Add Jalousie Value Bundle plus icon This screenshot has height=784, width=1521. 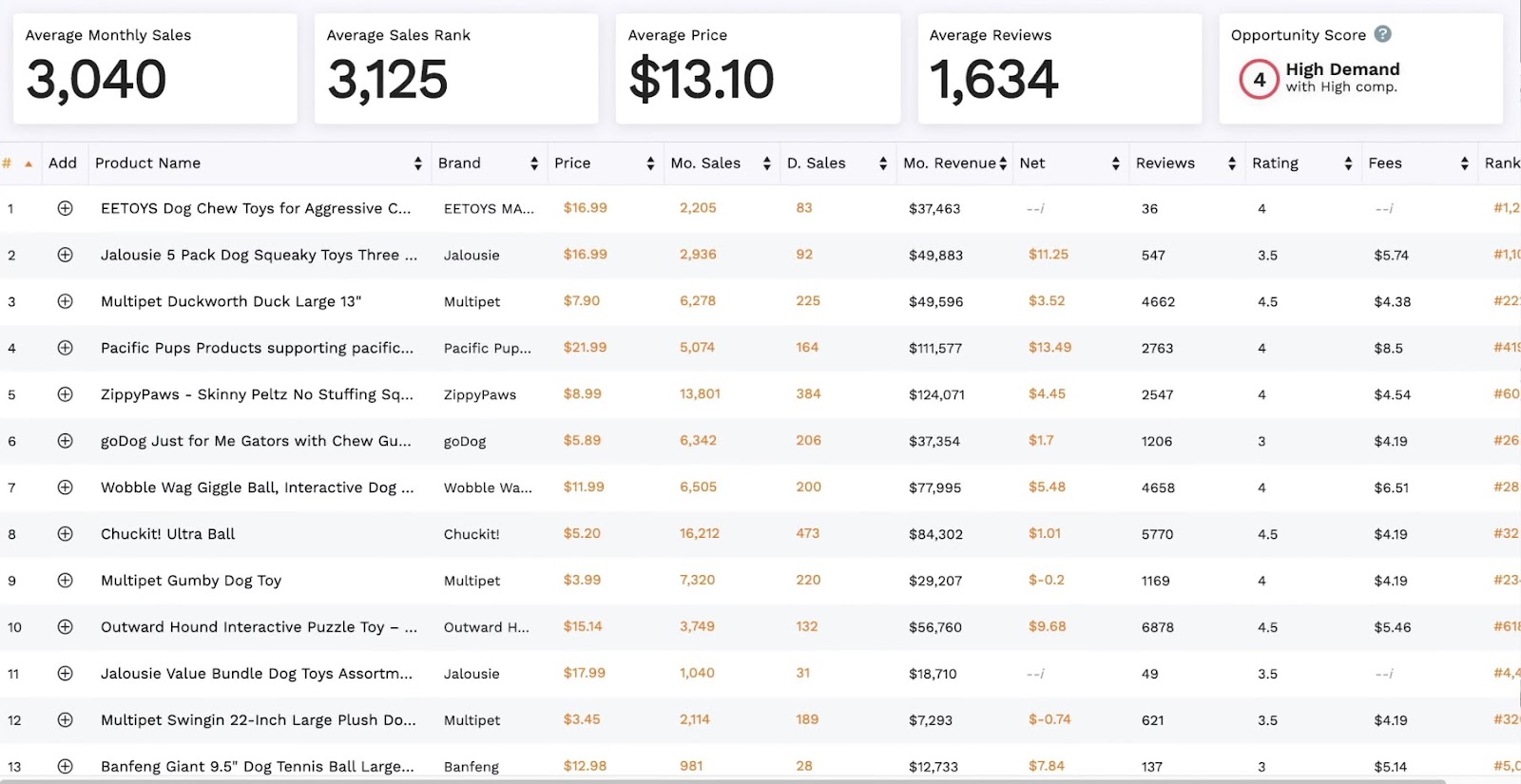(x=65, y=674)
